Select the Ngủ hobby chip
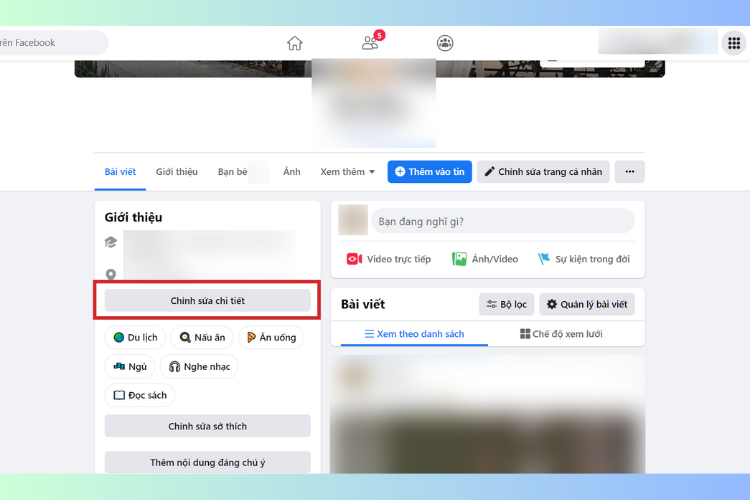 (x=130, y=367)
